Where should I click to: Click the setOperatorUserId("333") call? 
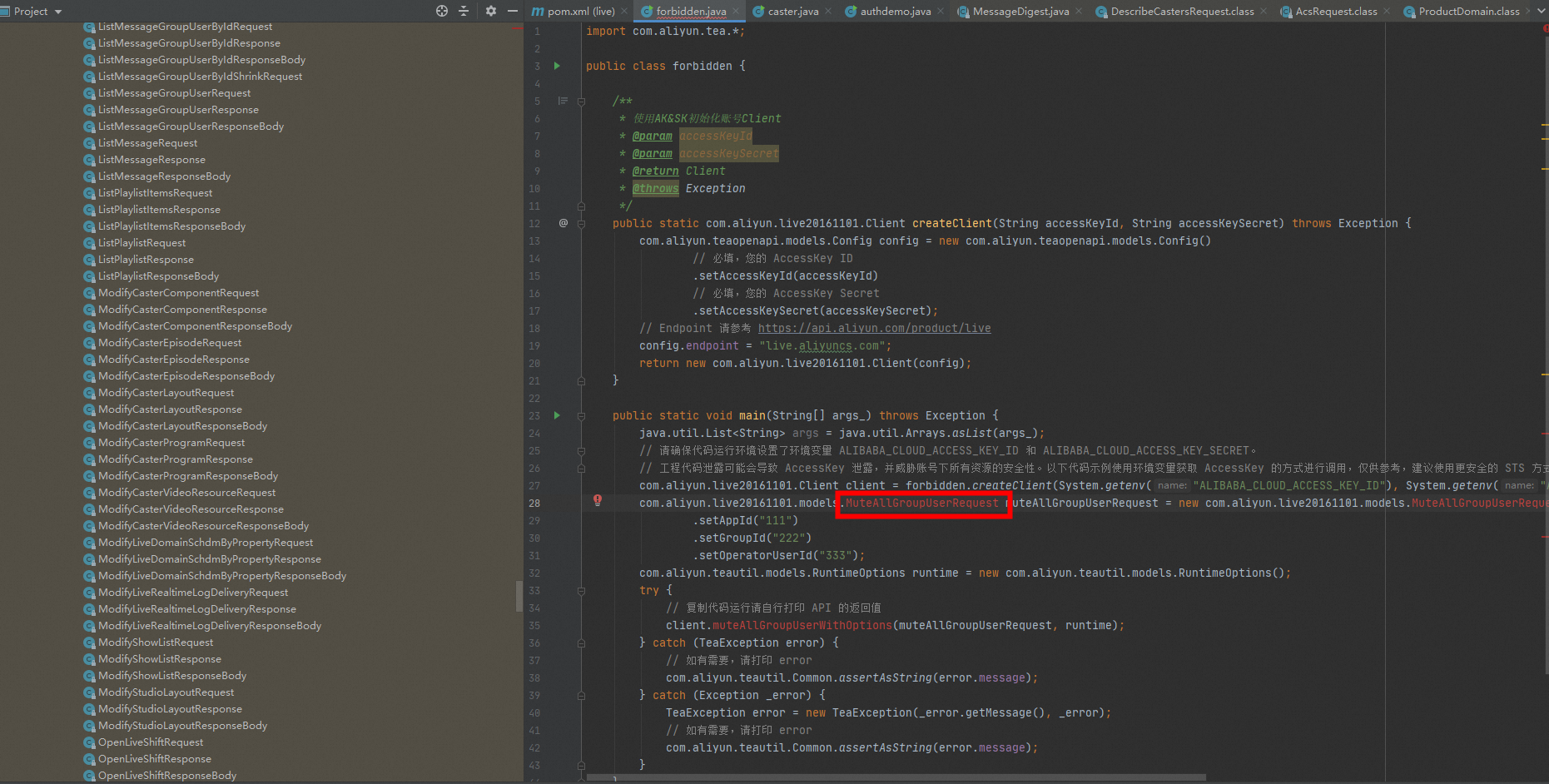779,555
